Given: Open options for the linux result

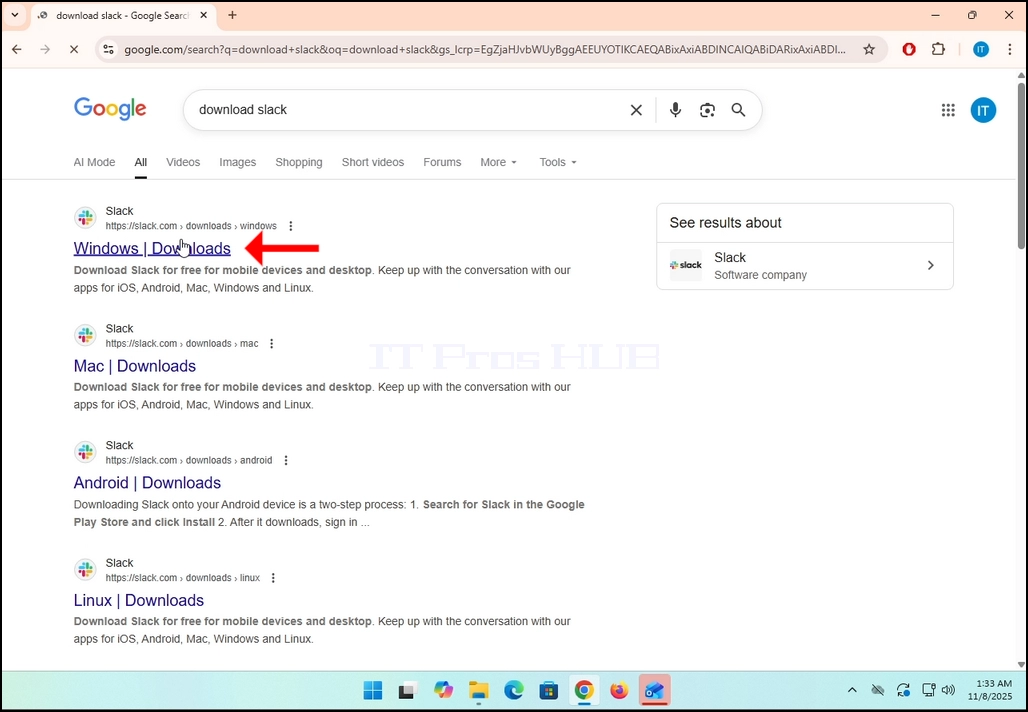Looking at the screenshot, I should pos(273,578).
